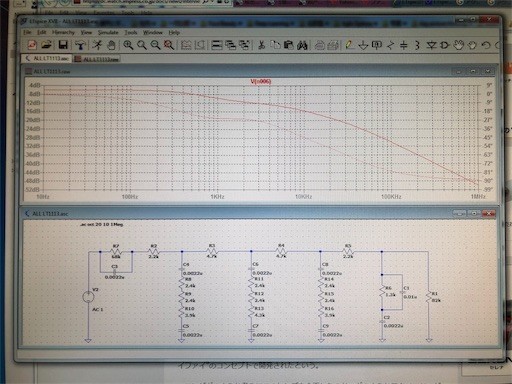Screen dimensions: 512x384
Task: Click the R13 resistor label
Action: click(259, 309)
